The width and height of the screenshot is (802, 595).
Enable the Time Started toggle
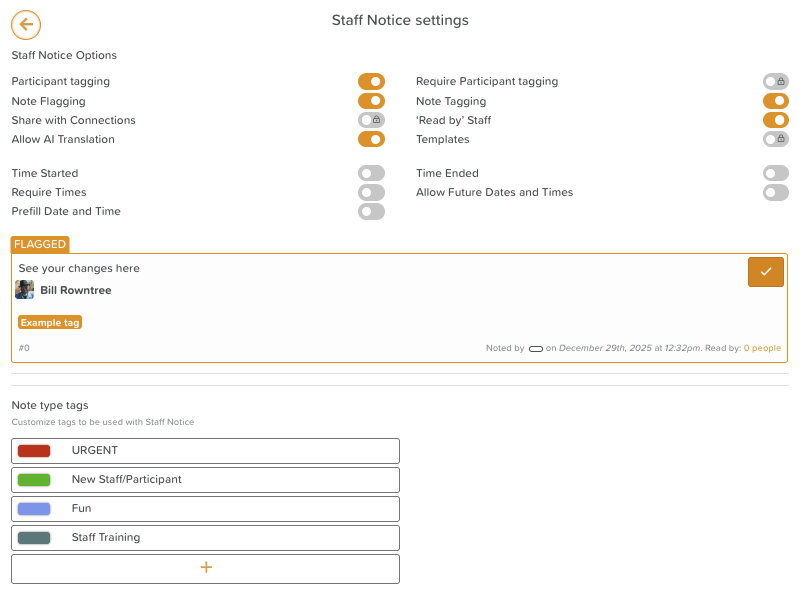[371, 173]
